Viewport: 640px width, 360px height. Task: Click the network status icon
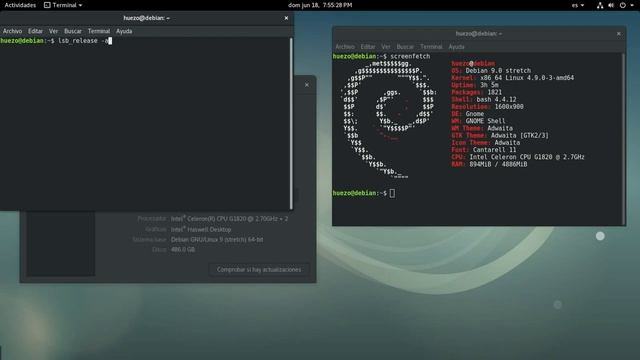[600, 5]
